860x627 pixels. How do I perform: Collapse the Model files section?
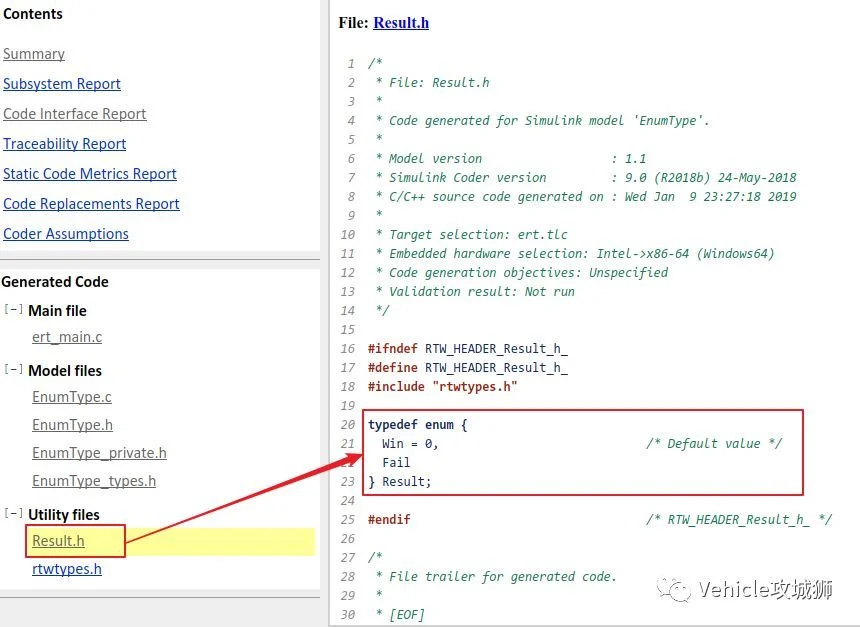pyautogui.click(x=13, y=369)
